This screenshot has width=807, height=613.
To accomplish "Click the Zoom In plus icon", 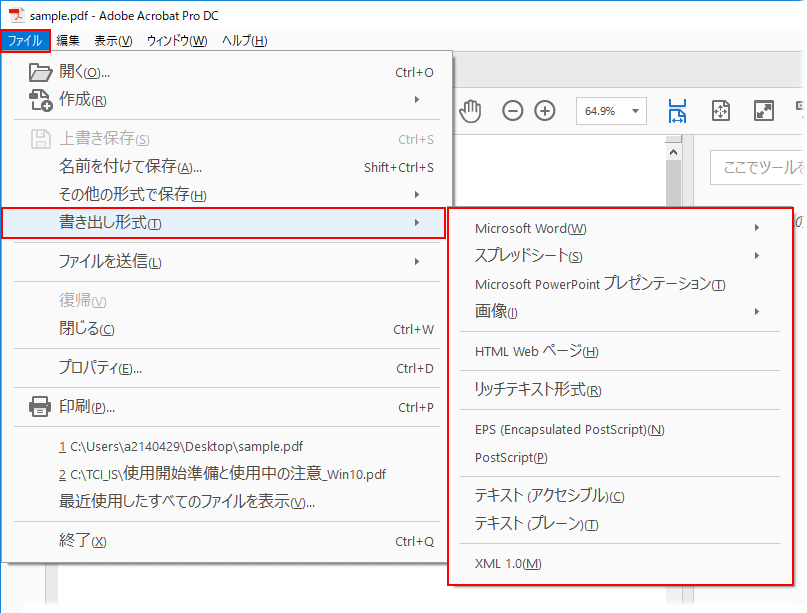I will click(x=545, y=111).
